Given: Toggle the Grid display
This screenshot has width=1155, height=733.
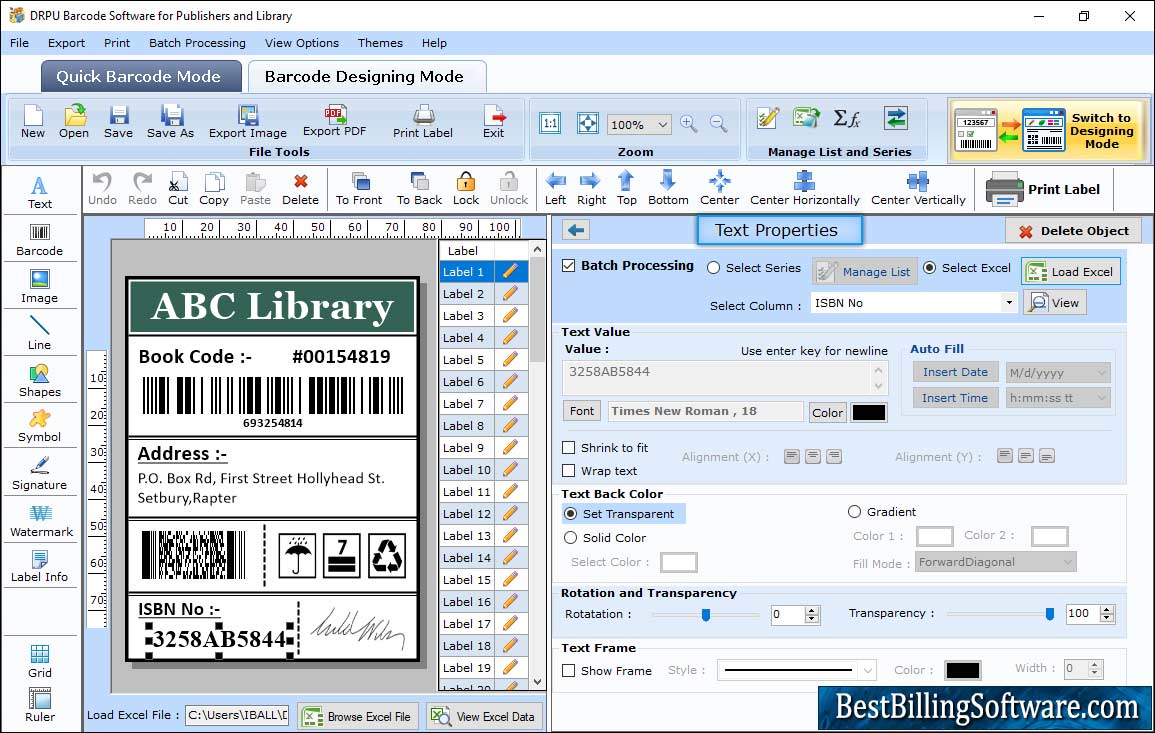Looking at the screenshot, I should click(x=40, y=662).
